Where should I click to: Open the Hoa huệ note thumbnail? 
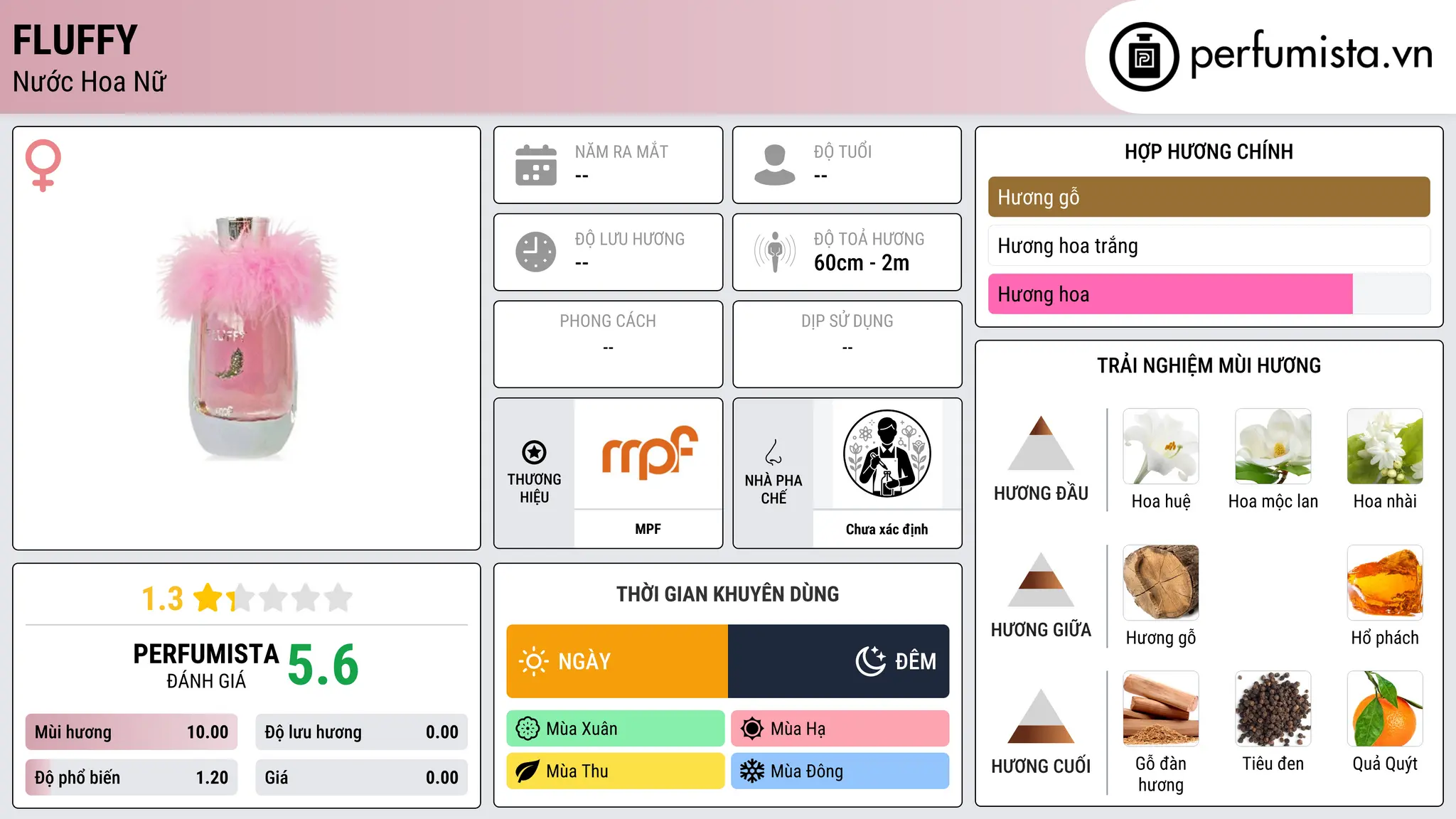[1161, 446]
